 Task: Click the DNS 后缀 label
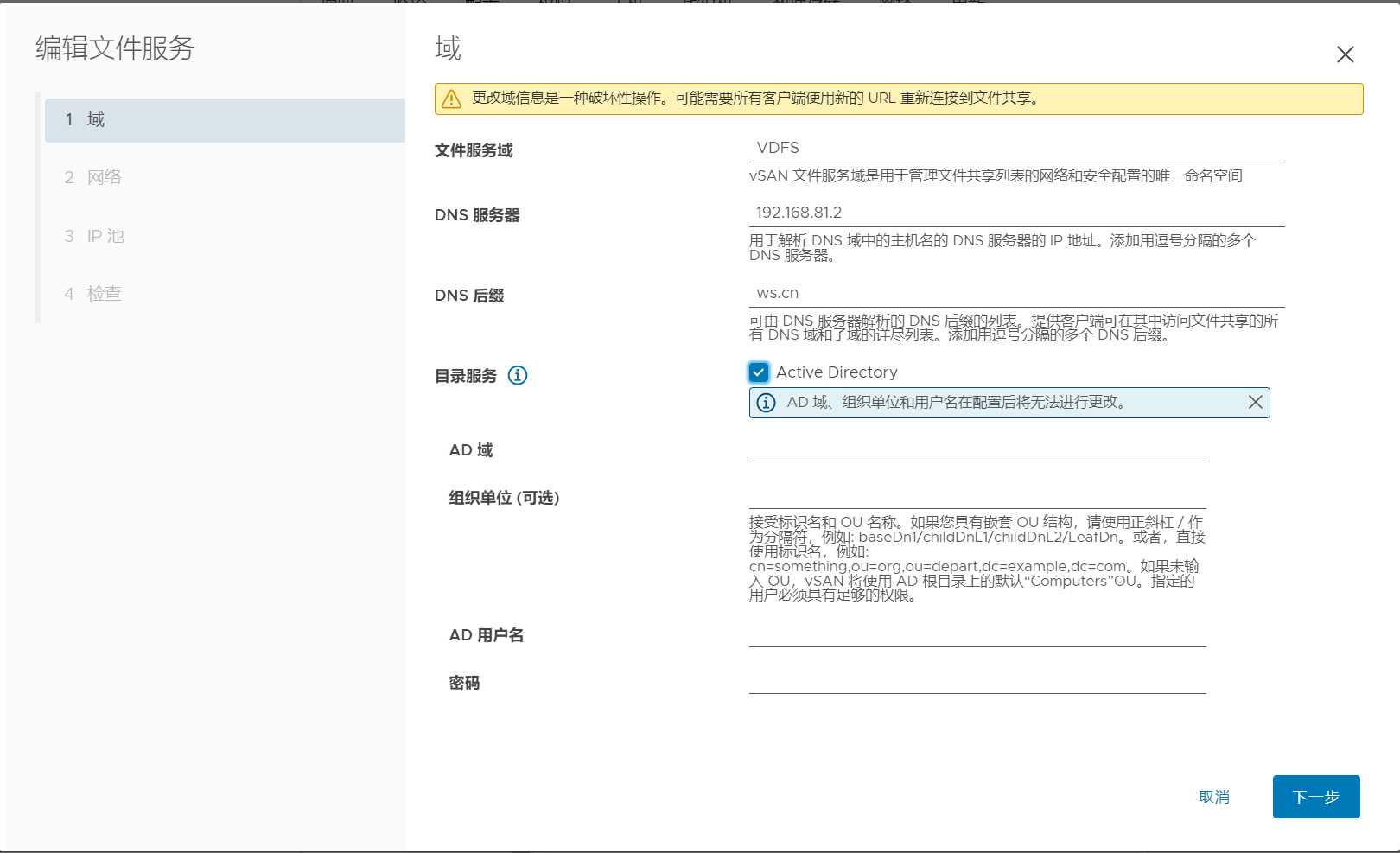(469, 296)
